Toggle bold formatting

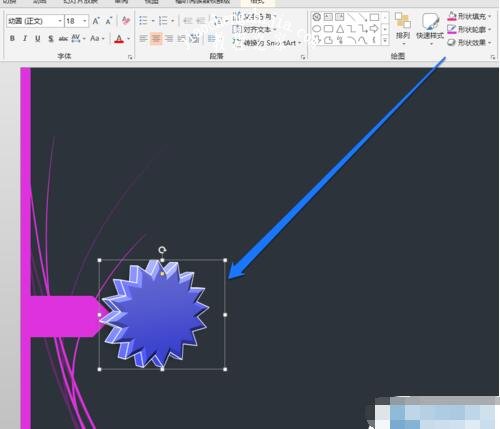12,39
